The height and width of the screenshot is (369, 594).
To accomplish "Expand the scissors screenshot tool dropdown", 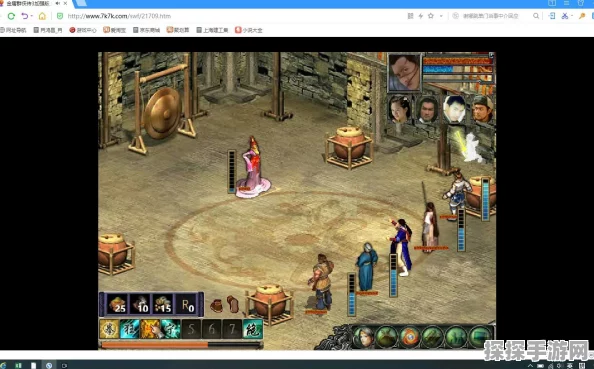I will [x=572, y=16].
